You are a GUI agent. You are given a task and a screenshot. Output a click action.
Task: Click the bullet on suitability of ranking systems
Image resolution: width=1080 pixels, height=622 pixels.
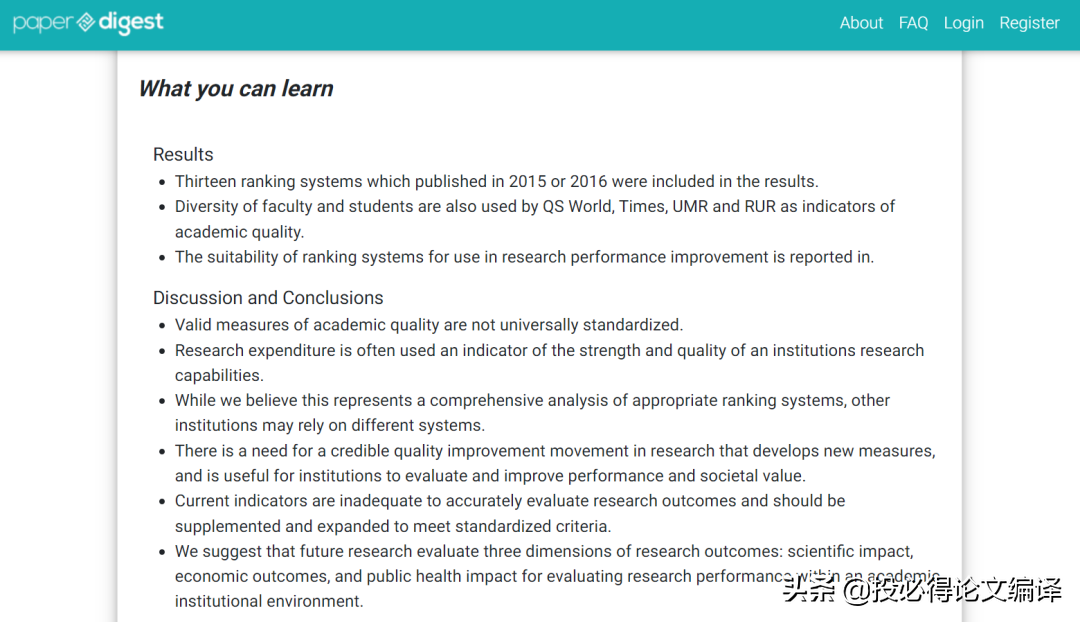[524, 257]
